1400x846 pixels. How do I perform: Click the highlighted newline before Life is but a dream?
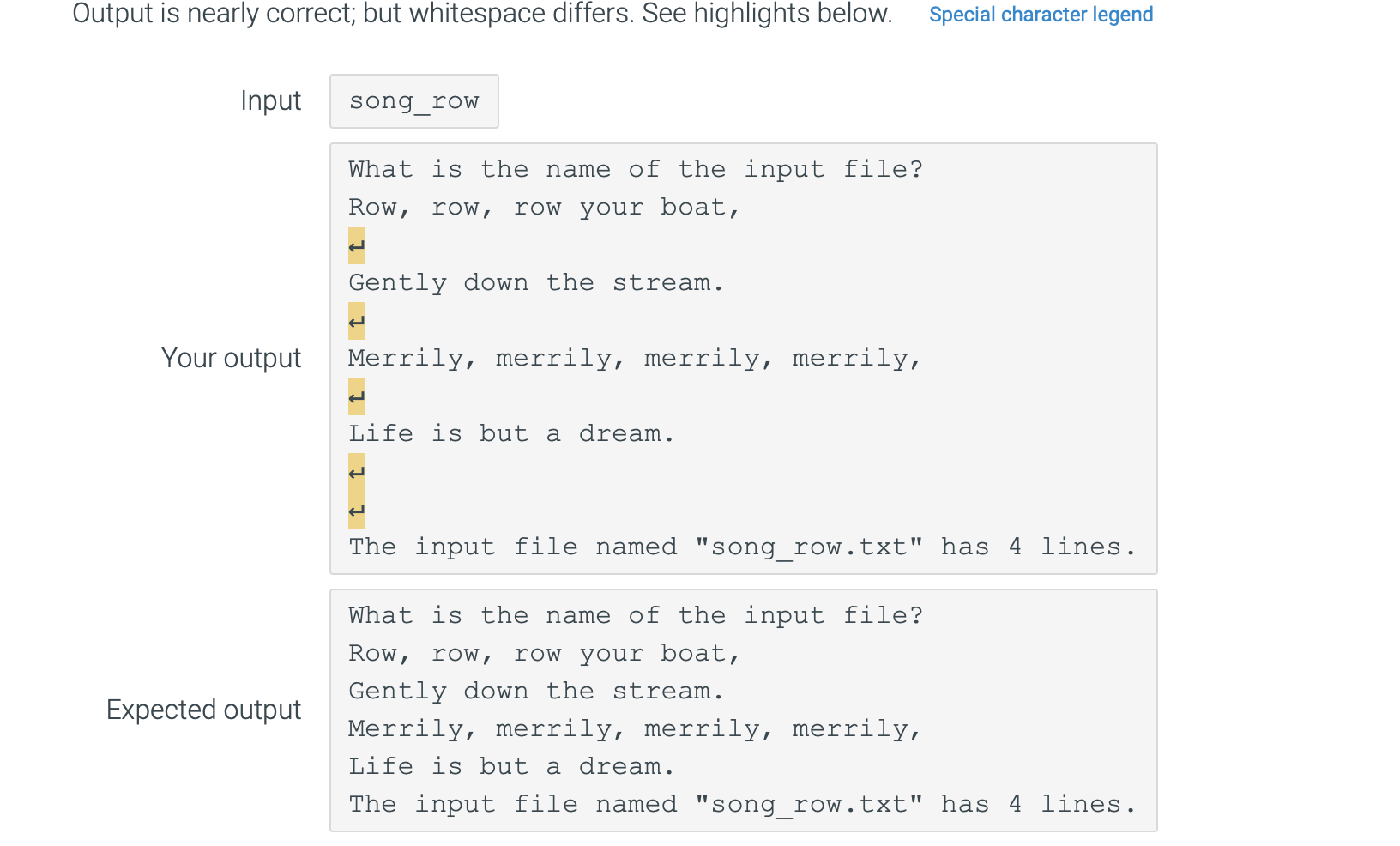(355, 396)
